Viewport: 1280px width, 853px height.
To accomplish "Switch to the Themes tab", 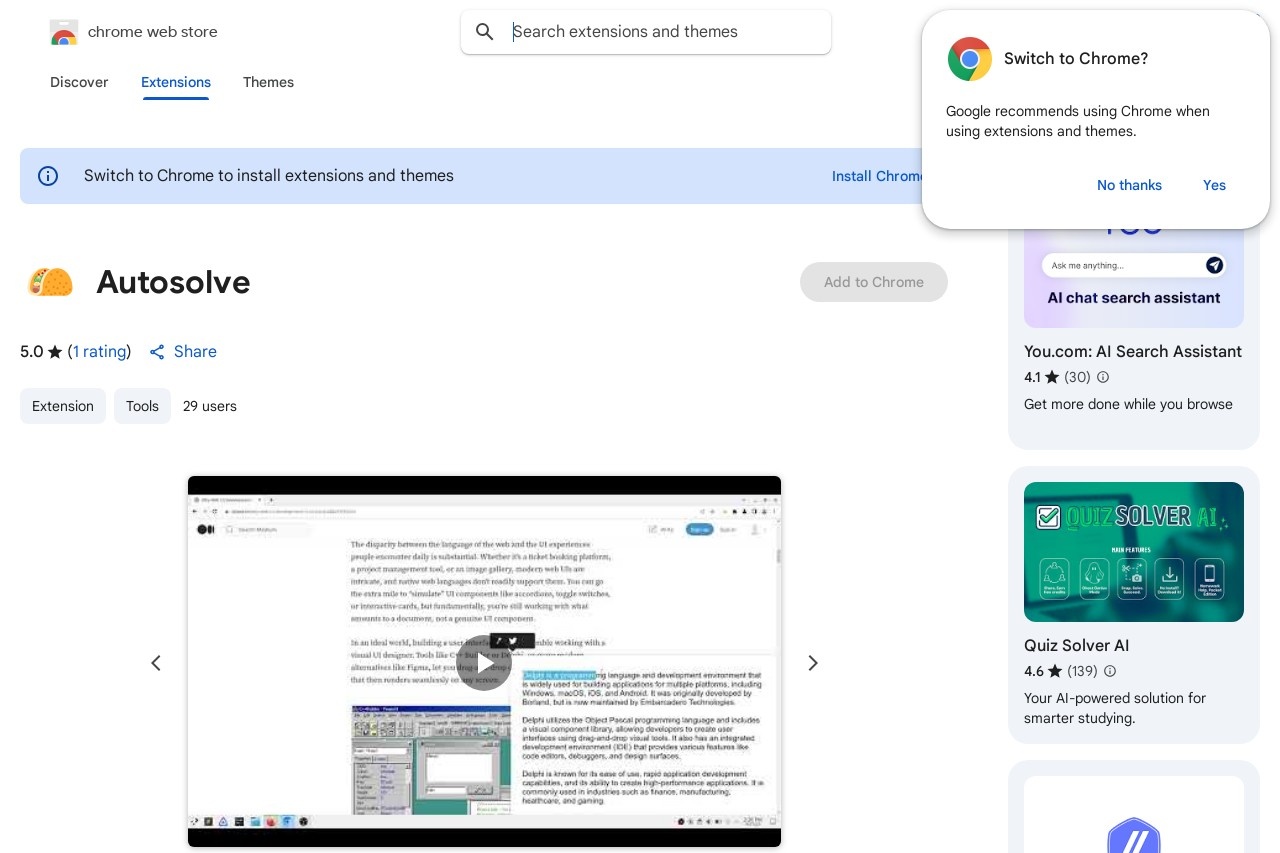I will click(x=268, y=82).
